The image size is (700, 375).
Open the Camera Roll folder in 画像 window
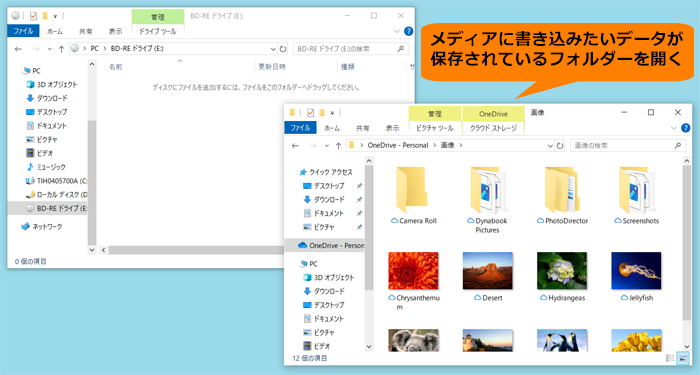412,196
